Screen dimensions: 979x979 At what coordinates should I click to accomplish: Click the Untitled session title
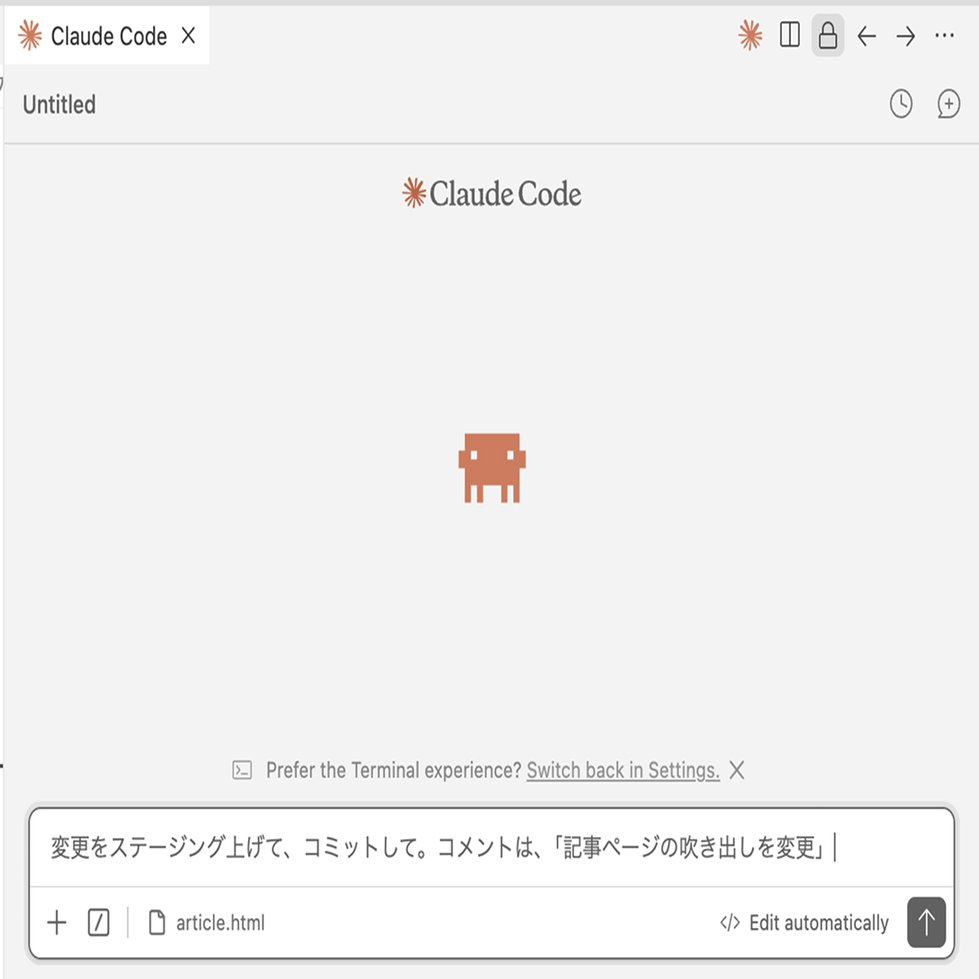[59, 104]
